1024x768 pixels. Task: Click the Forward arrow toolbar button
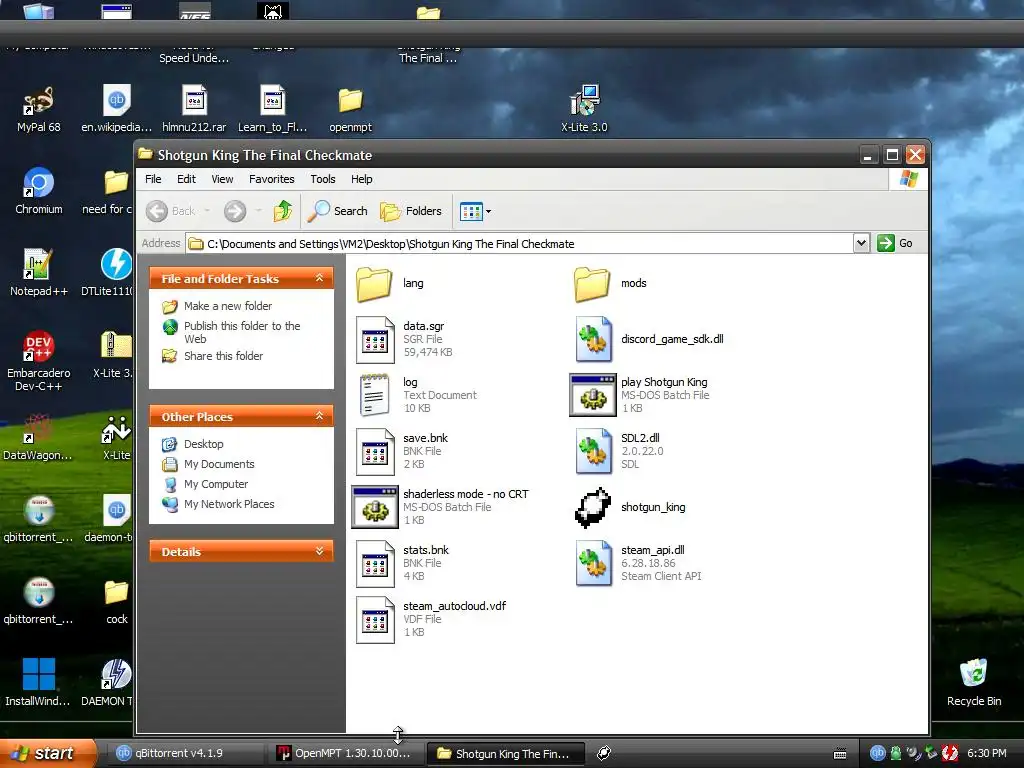(x=235, y=211)
